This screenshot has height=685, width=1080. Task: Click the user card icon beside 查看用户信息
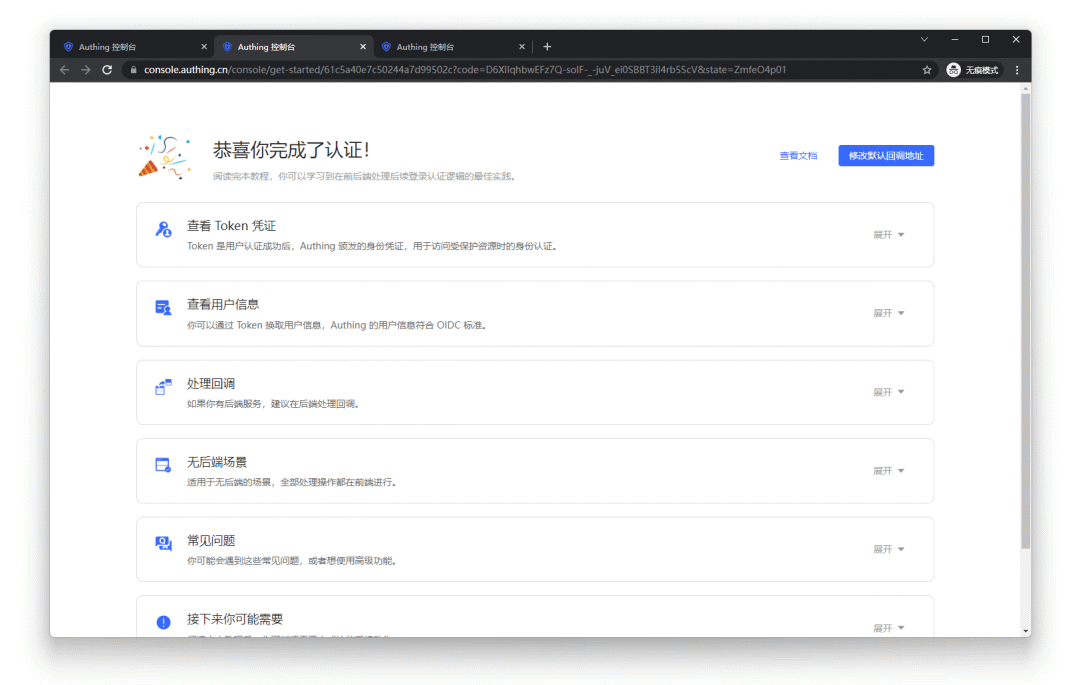163,307
